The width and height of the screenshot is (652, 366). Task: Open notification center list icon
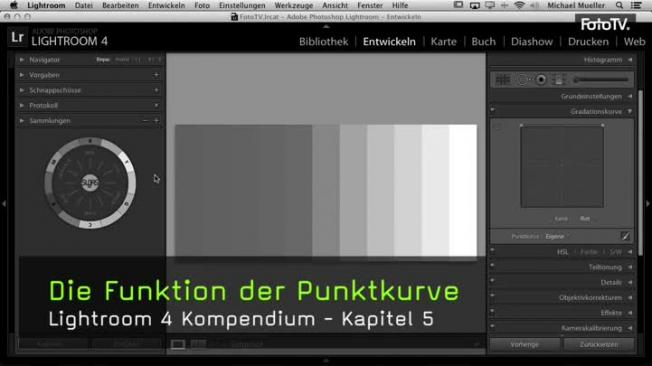tap(636, 5)
